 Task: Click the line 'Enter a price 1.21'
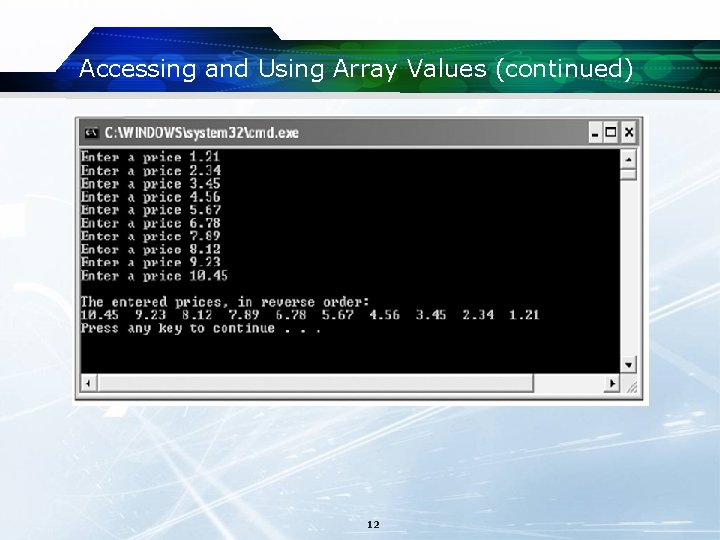coord(151,158)
